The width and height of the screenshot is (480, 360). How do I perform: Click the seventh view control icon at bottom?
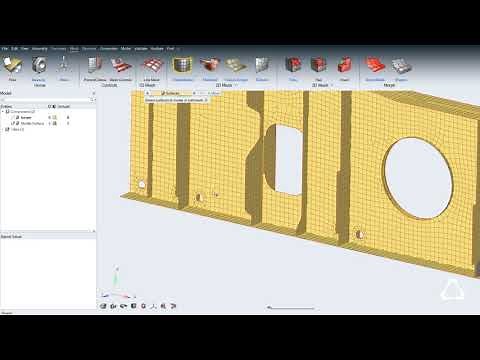(163, 306)
